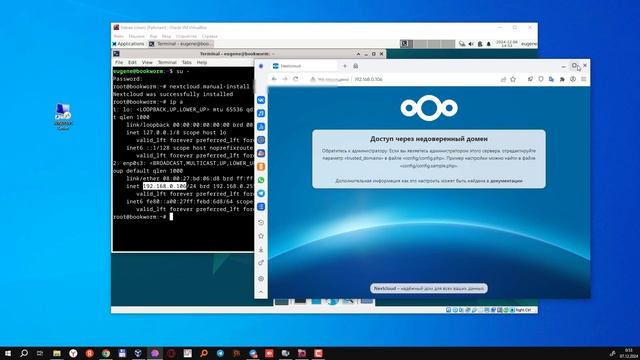Viewport: 640px width, 360px height.
Task: Open Telegram from the taskbar
Action: (x=220, y=353)
